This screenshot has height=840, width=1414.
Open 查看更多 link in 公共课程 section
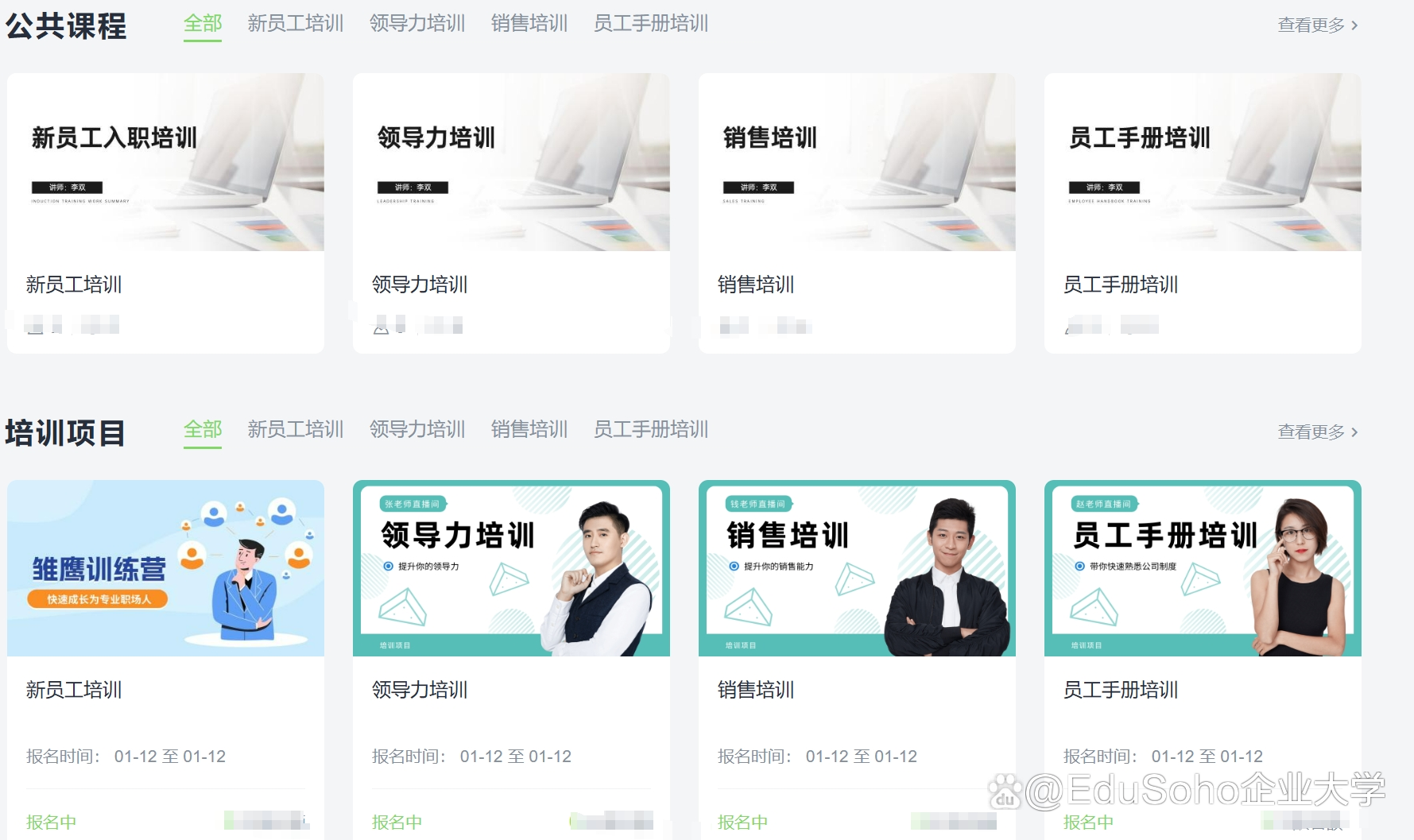coord(1317,25)
